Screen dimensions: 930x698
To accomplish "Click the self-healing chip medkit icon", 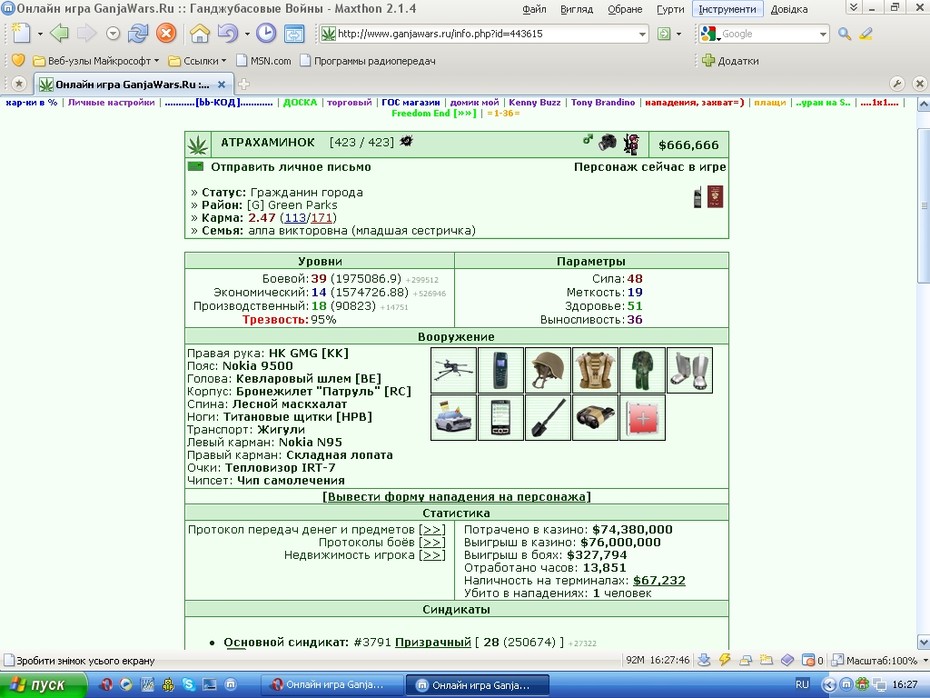I will click(642, 418).
